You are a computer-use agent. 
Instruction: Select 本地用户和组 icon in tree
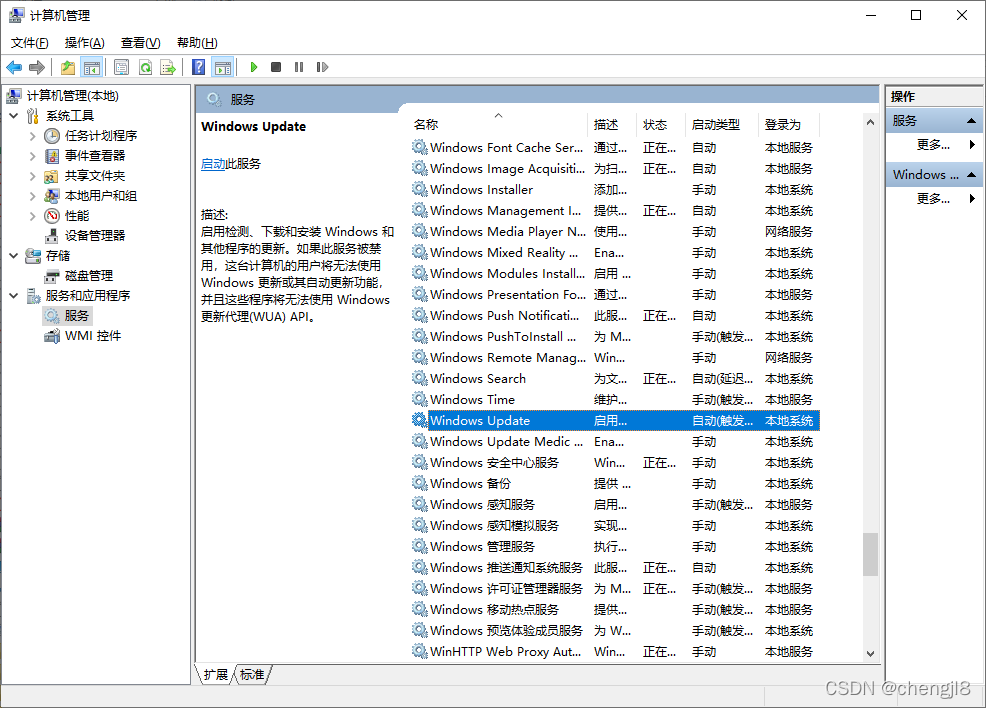[52, 196]
